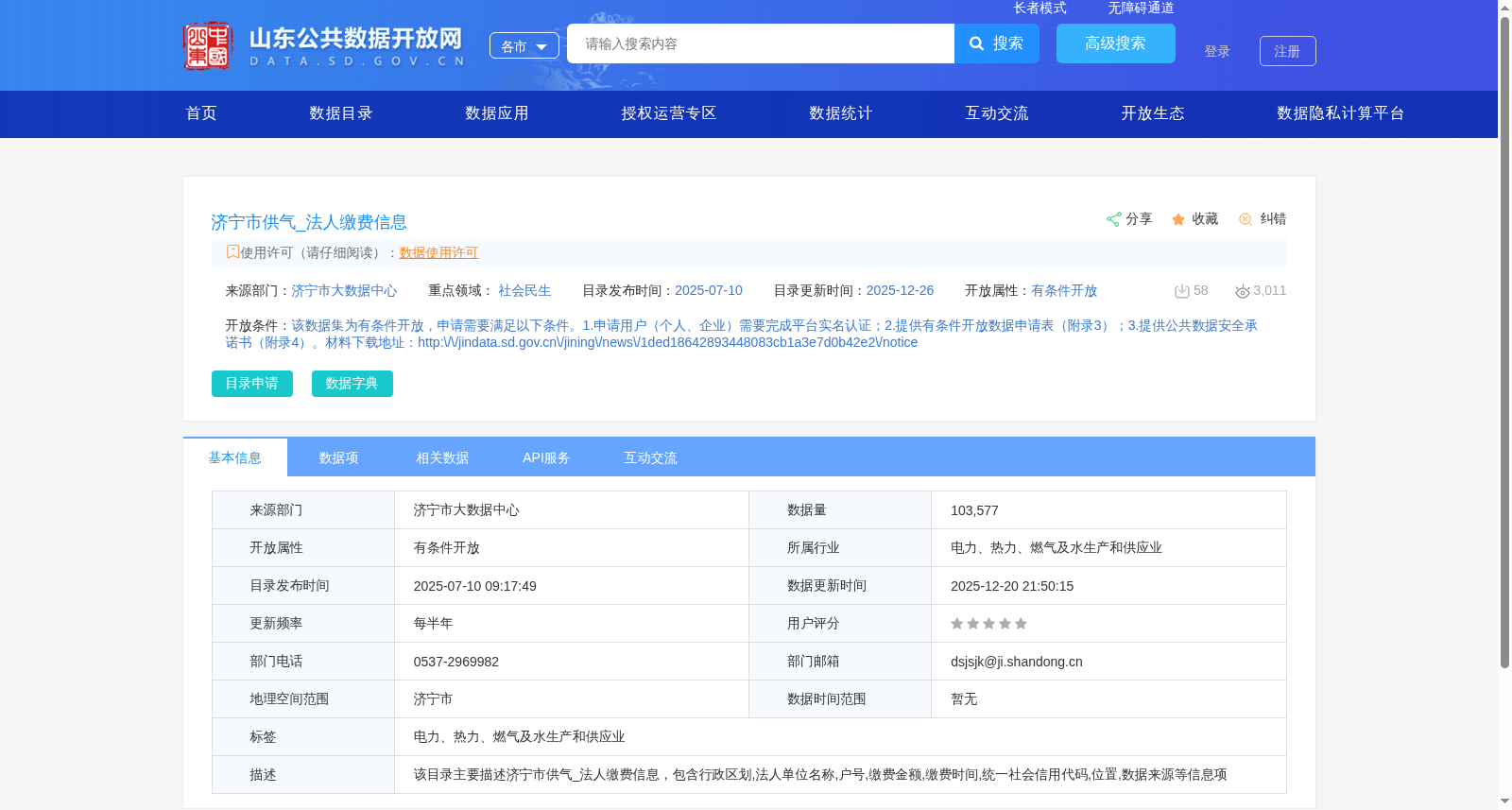Click the view count eye icon showing 3,011

click(x=1243, y=291)
